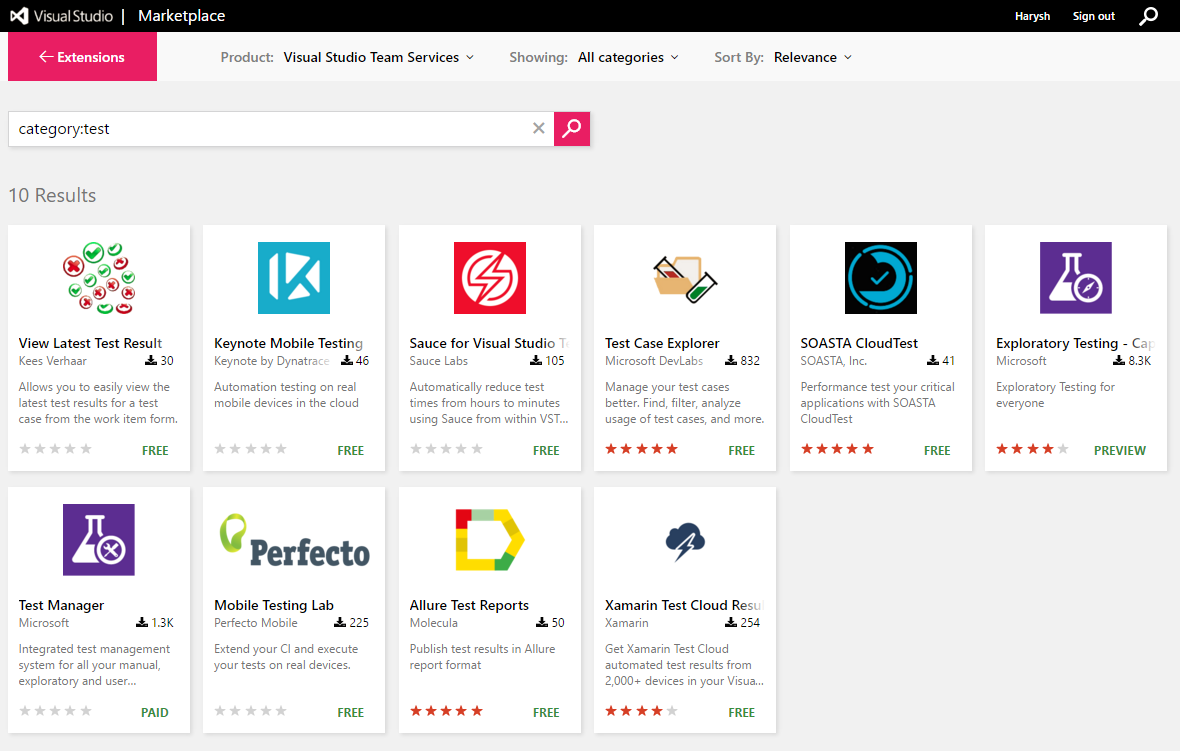Screen dimensions: 1180x751
Task: Open the Harysh user profile link
Action: (x=1032, y=16)
